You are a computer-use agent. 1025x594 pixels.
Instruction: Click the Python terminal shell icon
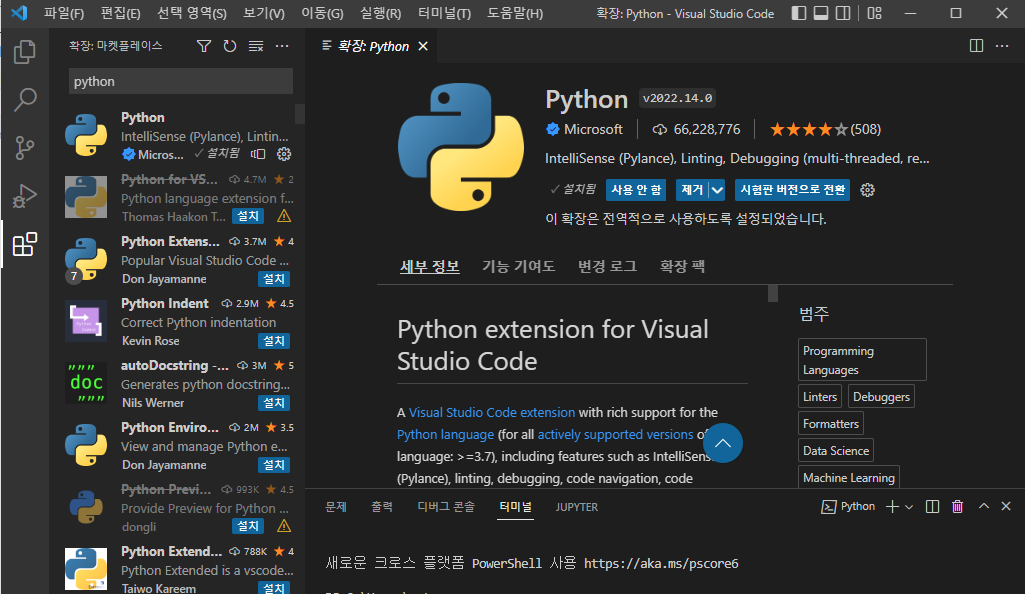[x=828, y=507]
